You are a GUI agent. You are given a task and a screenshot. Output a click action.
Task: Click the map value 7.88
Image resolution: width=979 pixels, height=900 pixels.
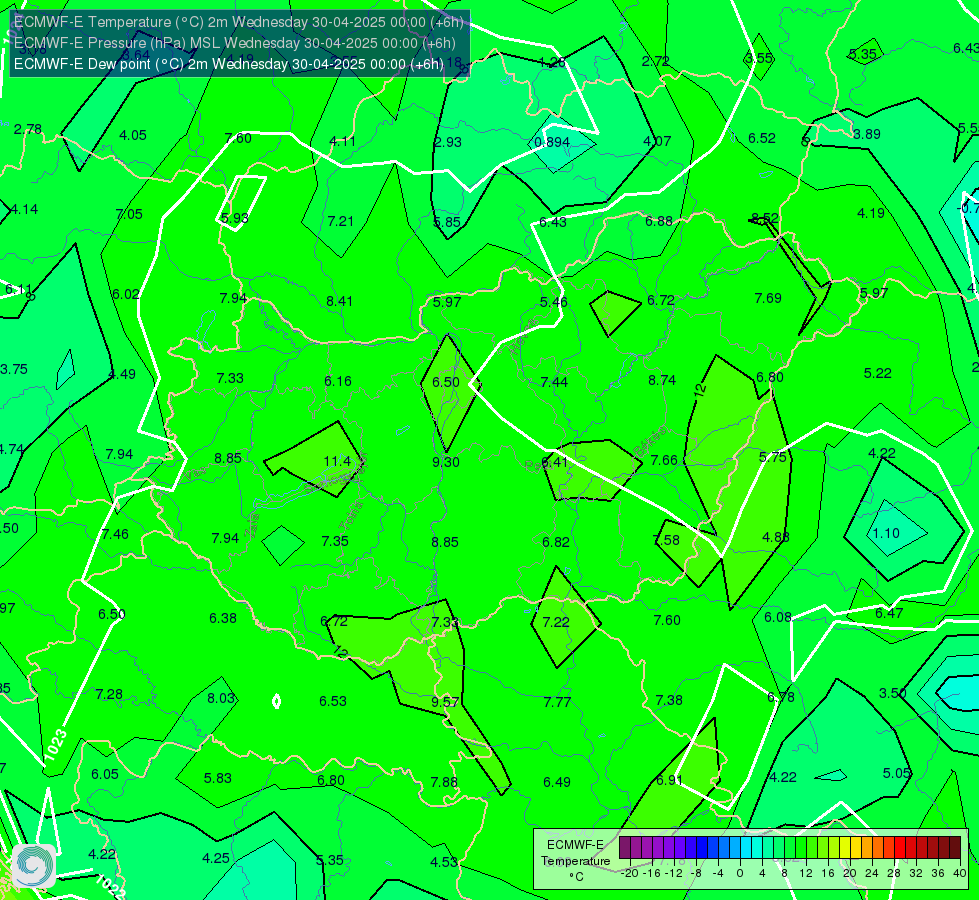(444, 782)
